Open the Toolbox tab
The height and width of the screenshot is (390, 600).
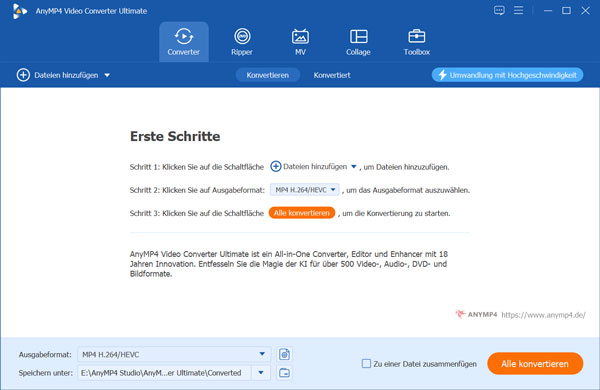click(x=416, y=42)
